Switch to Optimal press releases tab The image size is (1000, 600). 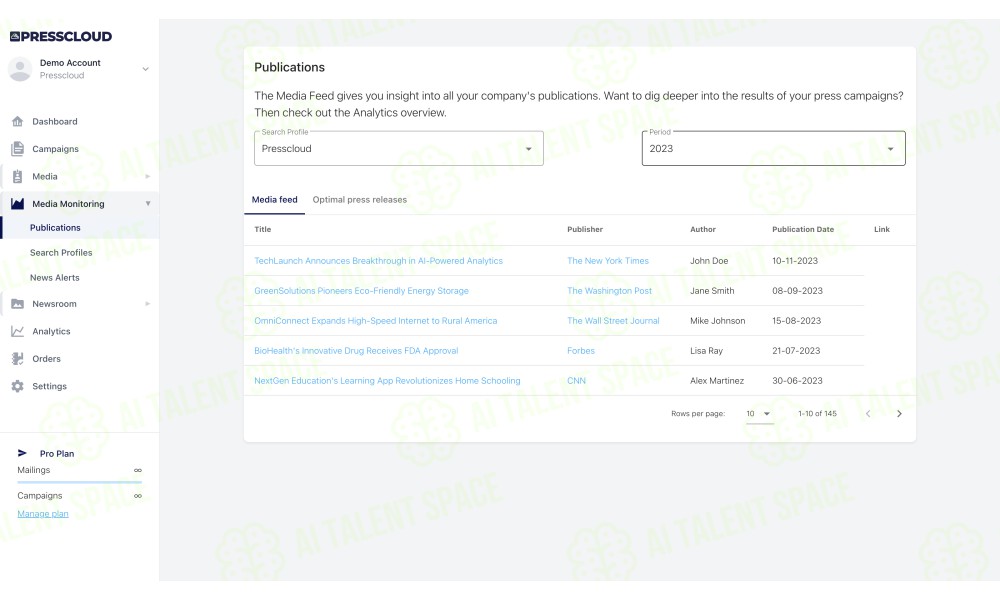click(360, 200)
